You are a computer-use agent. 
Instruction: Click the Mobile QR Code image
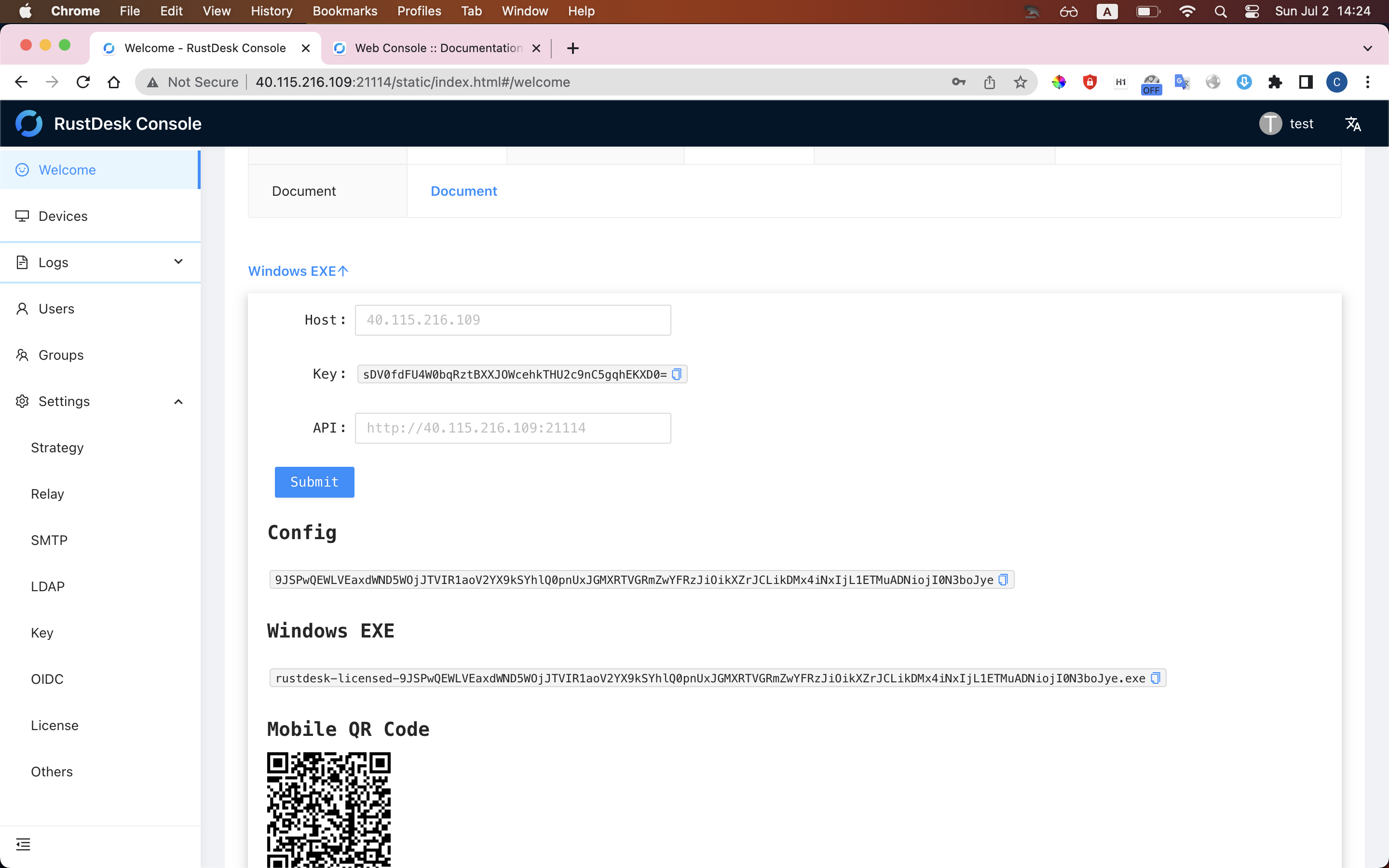(x=329, y=810)
